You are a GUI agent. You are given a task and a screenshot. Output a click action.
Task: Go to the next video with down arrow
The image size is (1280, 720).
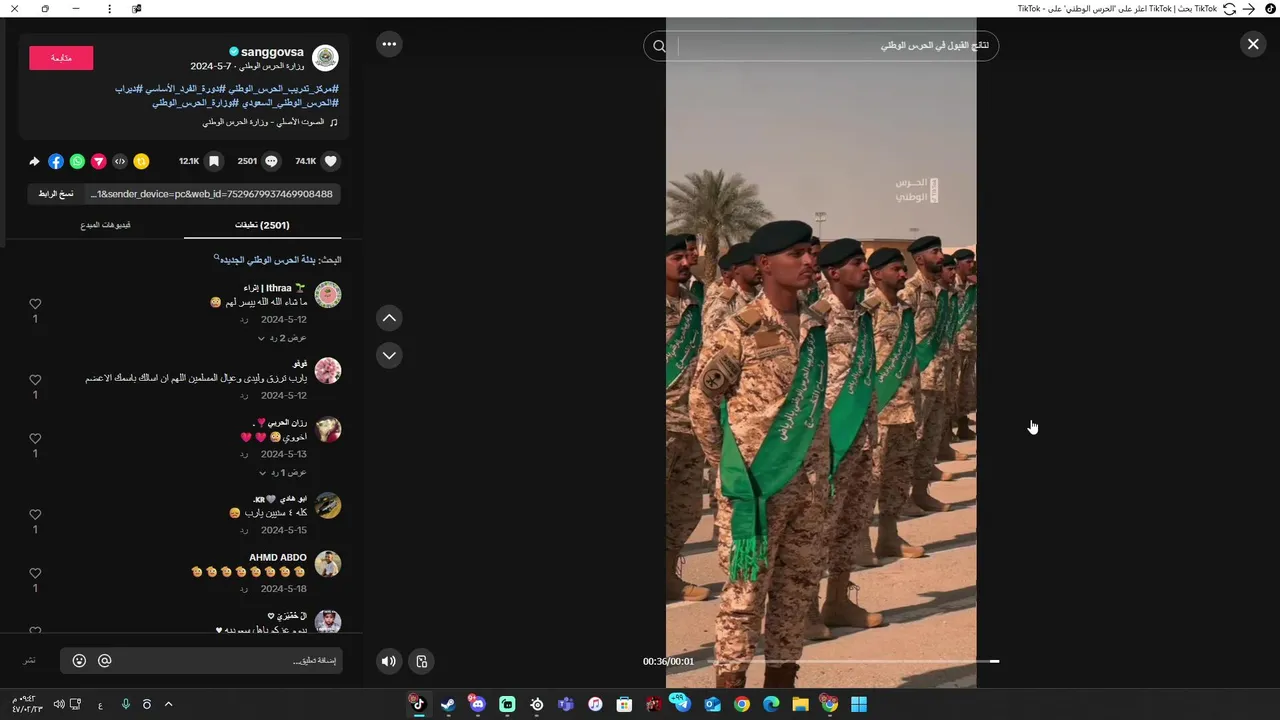[389, 355]
